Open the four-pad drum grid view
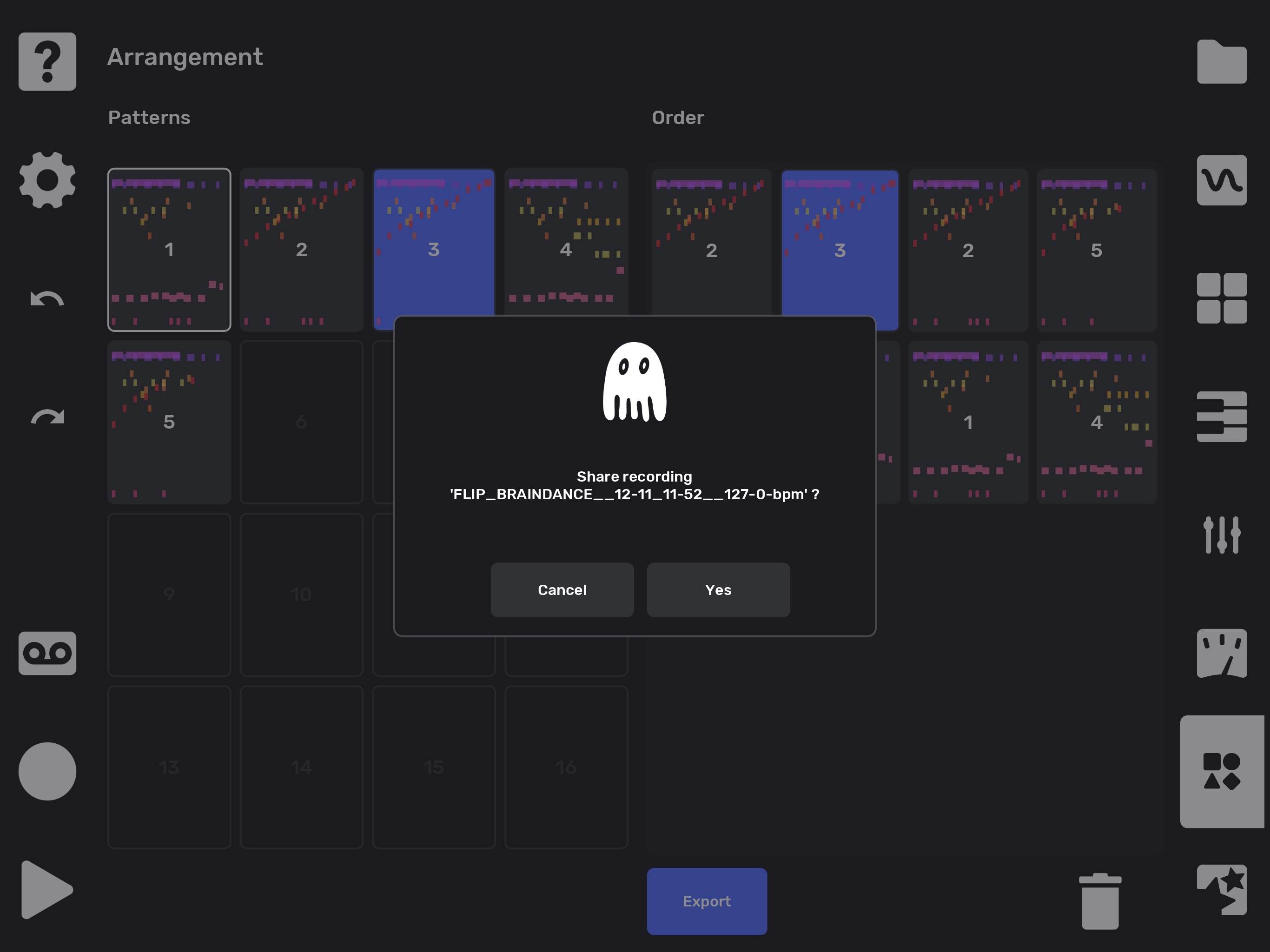 [1222, 298]
